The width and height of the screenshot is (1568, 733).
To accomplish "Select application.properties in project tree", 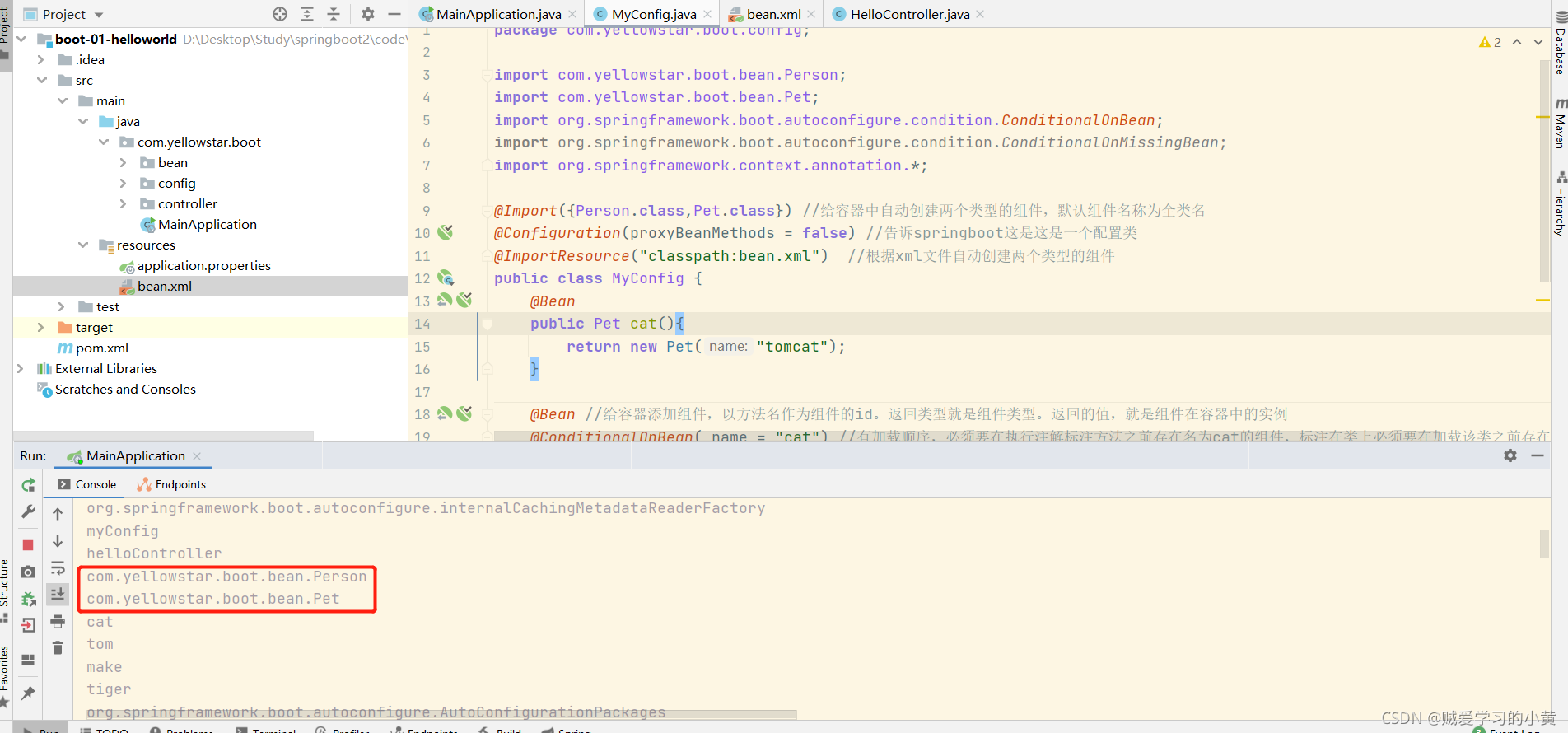I will point(195,265).
